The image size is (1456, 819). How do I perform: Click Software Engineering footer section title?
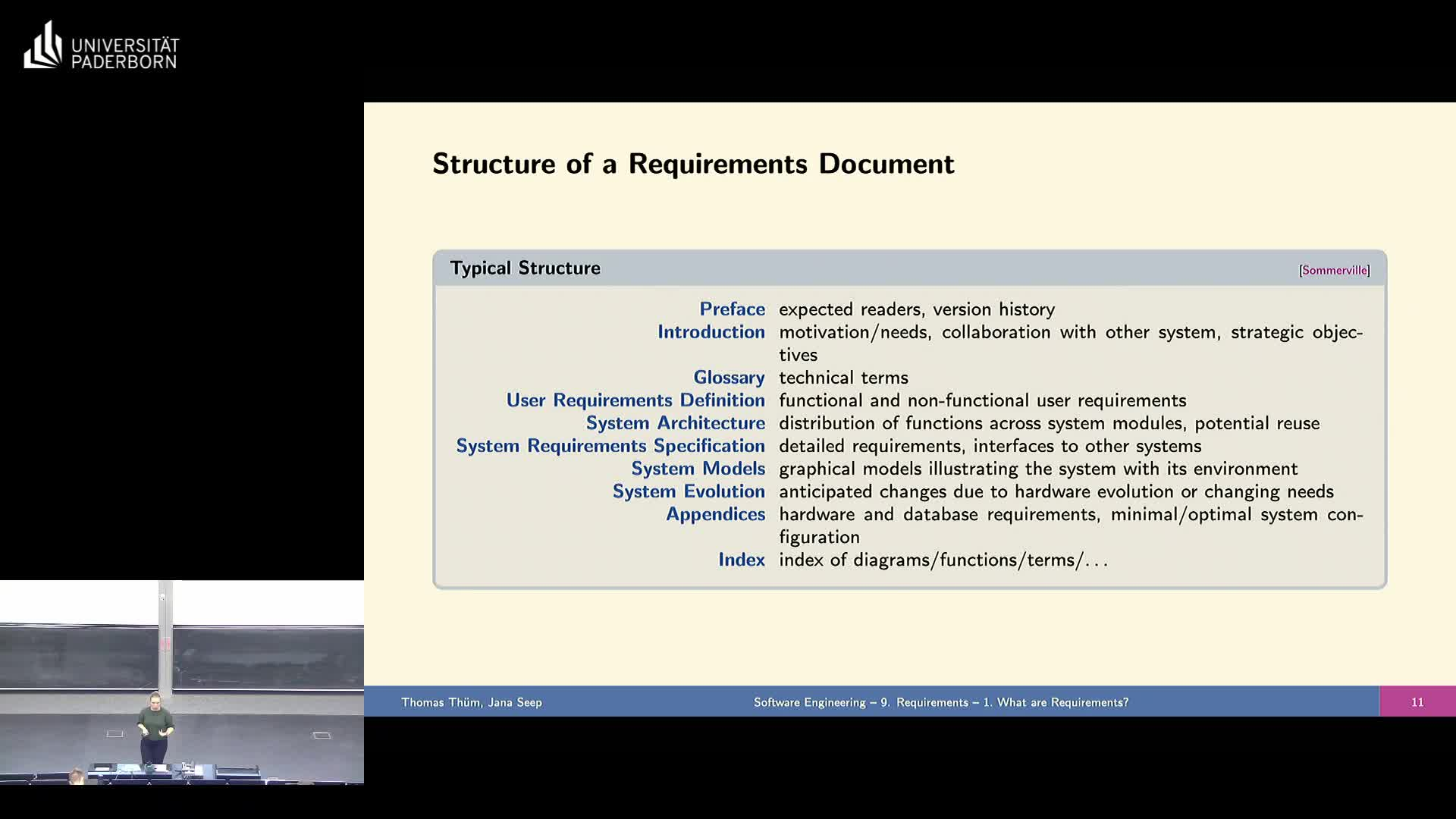pos(940,702)
